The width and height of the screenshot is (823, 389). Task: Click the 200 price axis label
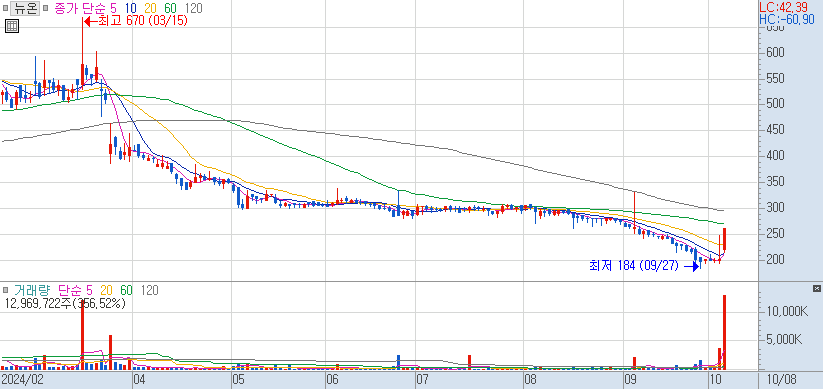point(776,259)
